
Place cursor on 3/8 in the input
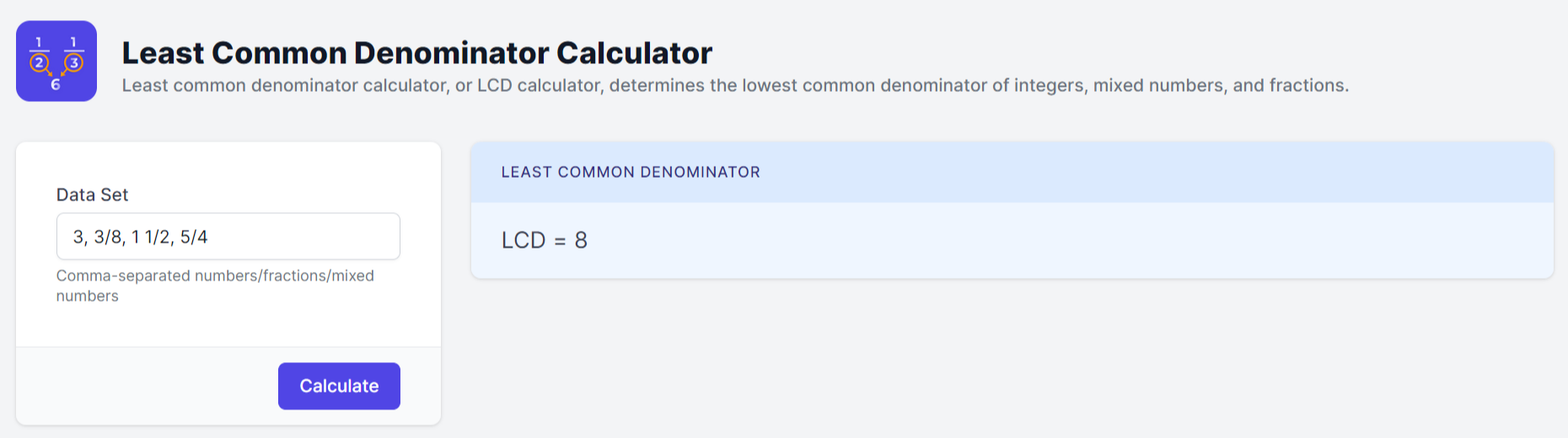(109, 238)
